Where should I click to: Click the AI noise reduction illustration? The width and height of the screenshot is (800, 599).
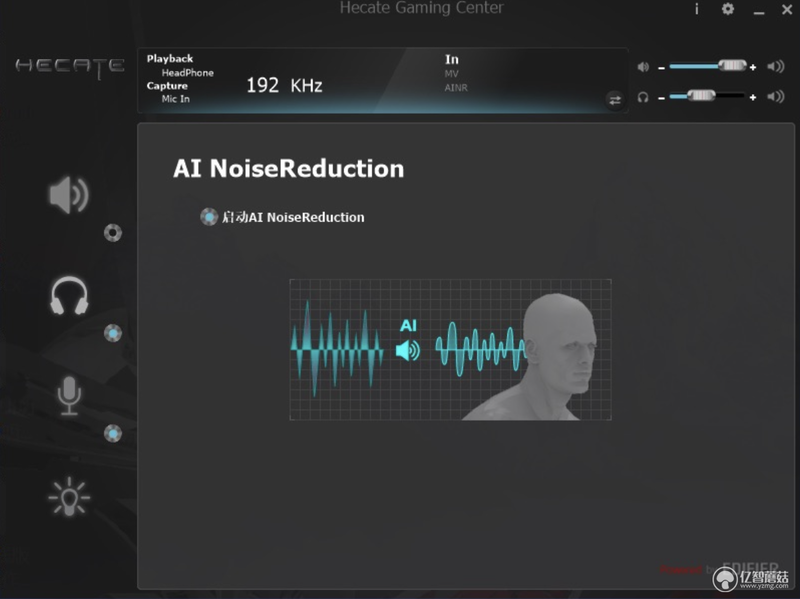tap(451, 350)
